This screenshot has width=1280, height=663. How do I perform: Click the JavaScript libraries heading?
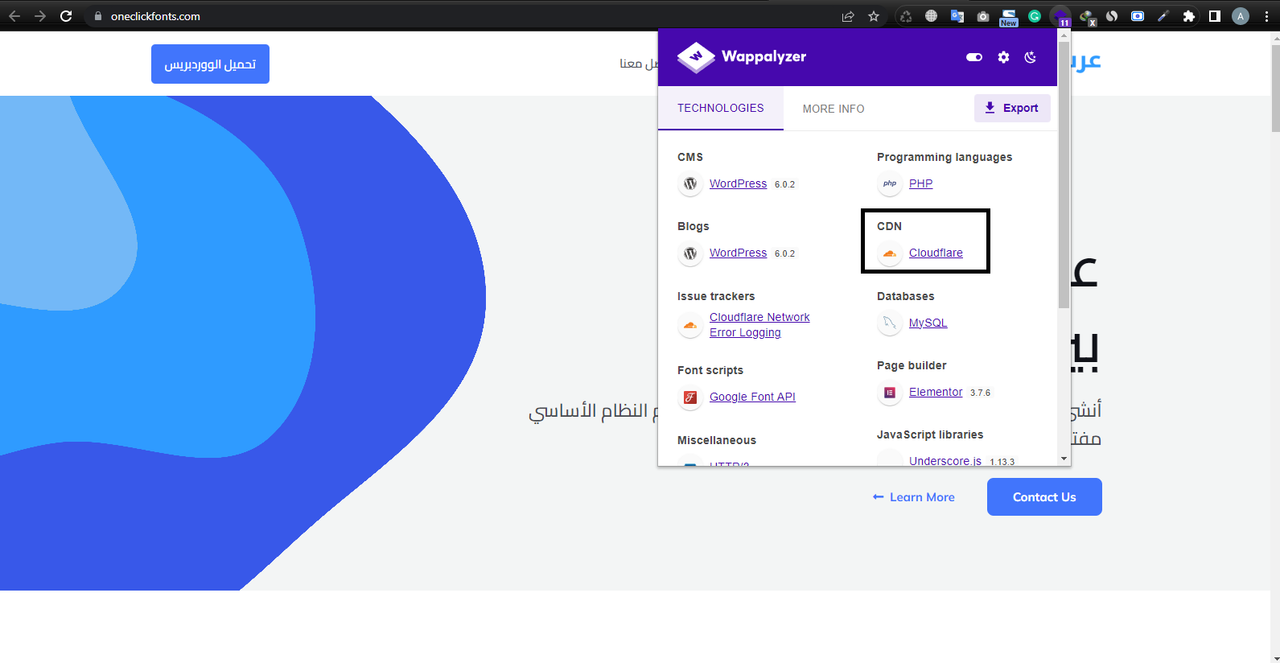click(x=930, y=435)
